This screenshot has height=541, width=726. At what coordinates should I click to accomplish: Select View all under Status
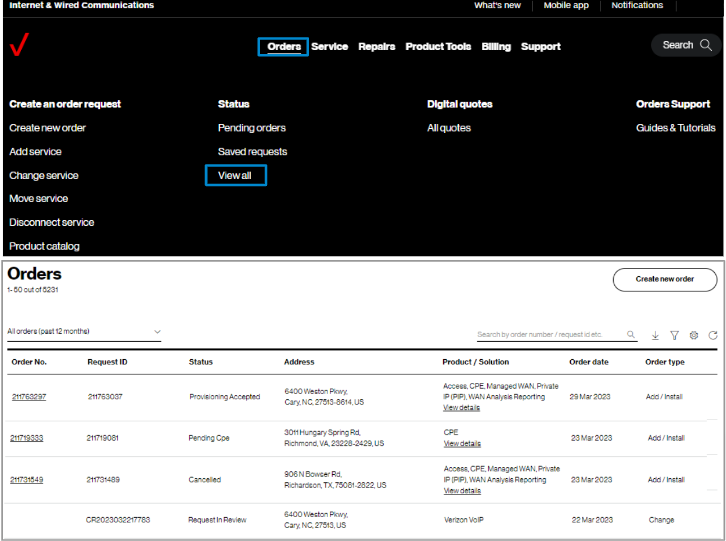236,176
